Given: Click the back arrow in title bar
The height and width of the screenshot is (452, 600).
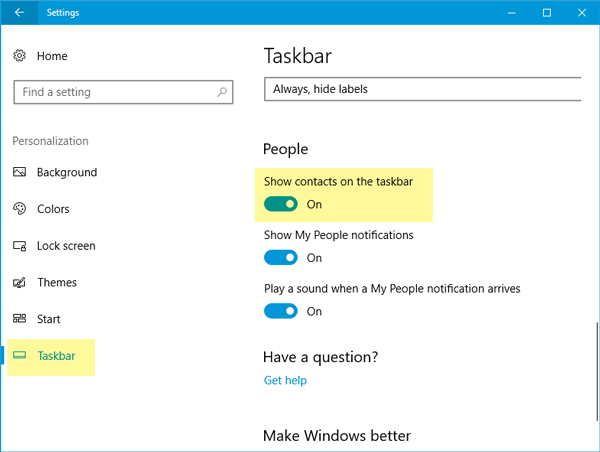Looking at the screenshot, I should pyautogui.click(x=19, y=13).
